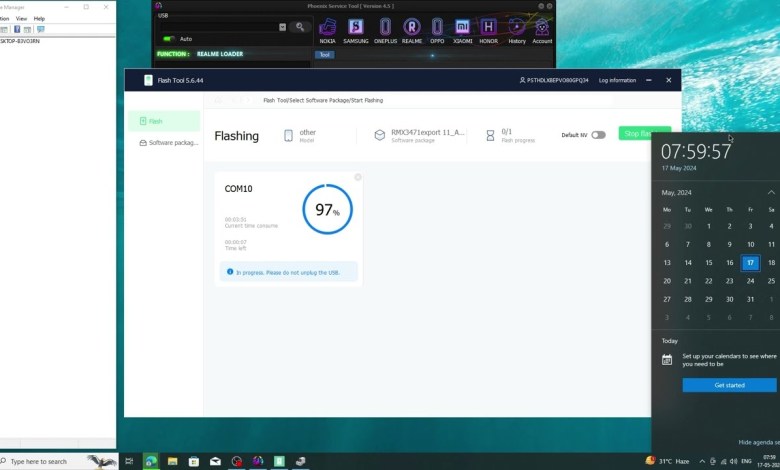Select 1 under We in the calendar
Viewport: 780px width, 470px height.
click(x=708, y=226)
